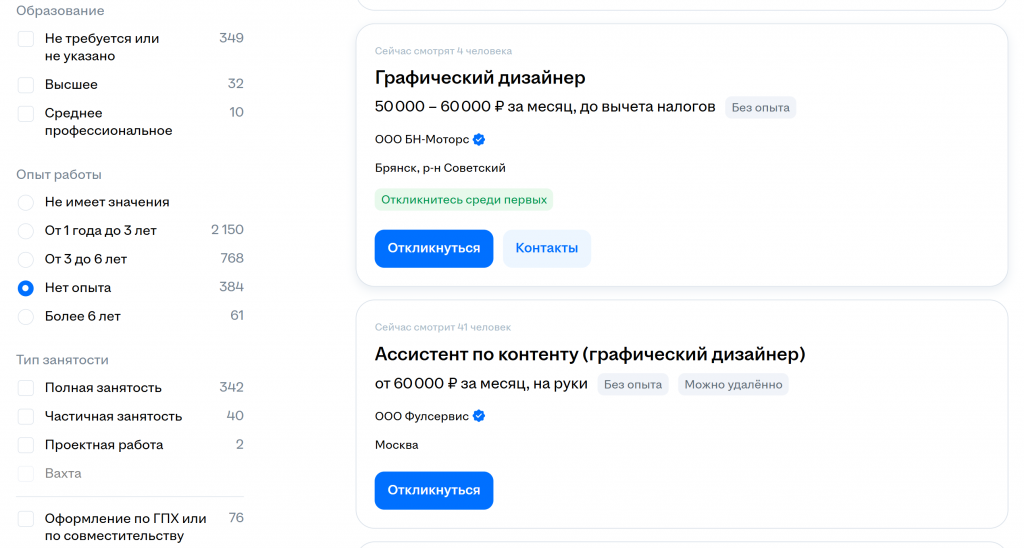The height and width of the screenshot is (548, 1024).
Task: Check the 'Полная занятость' employment checkbox
Action: [x=25, y=388]
